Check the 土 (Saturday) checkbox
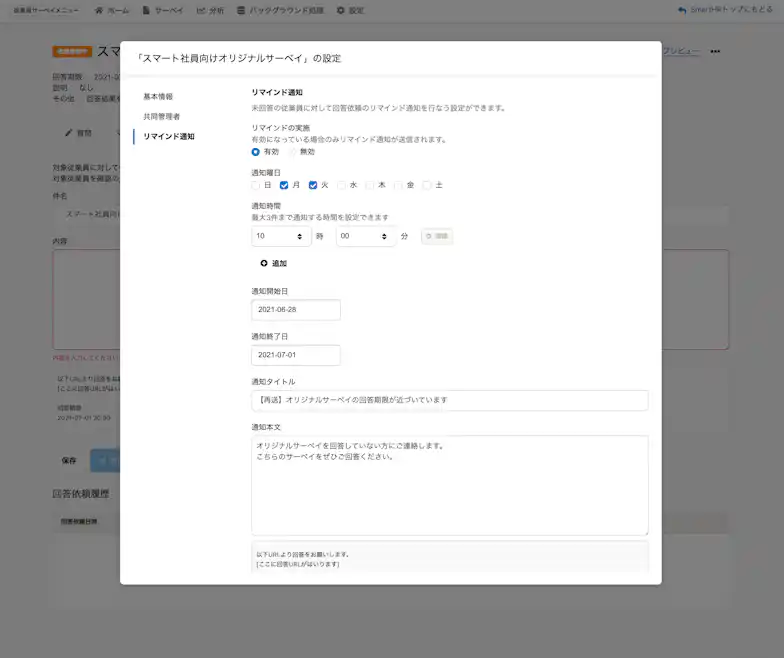Screen dimensions: 784x658 427,186
